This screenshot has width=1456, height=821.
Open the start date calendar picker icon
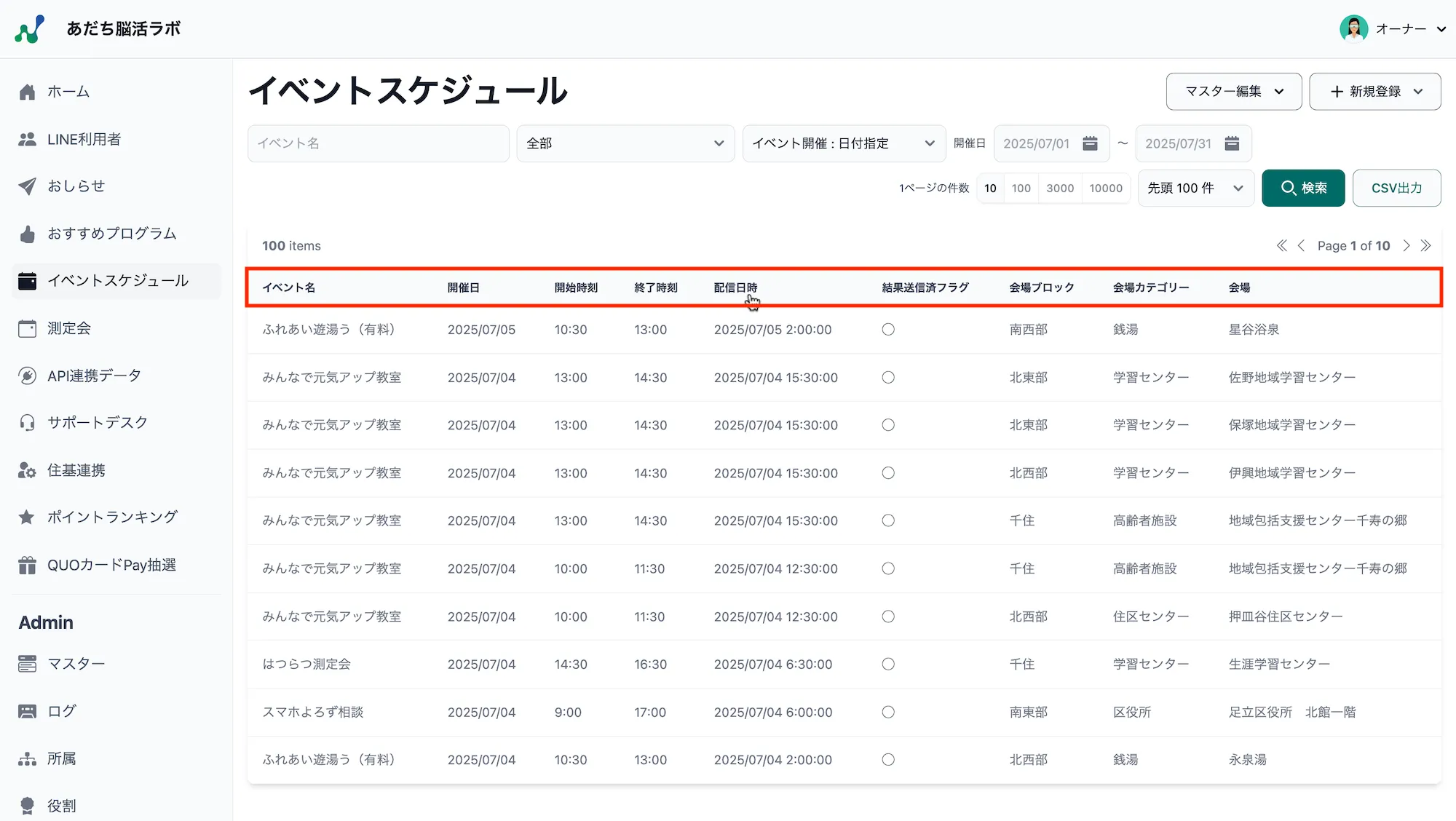click(1090, 143)
